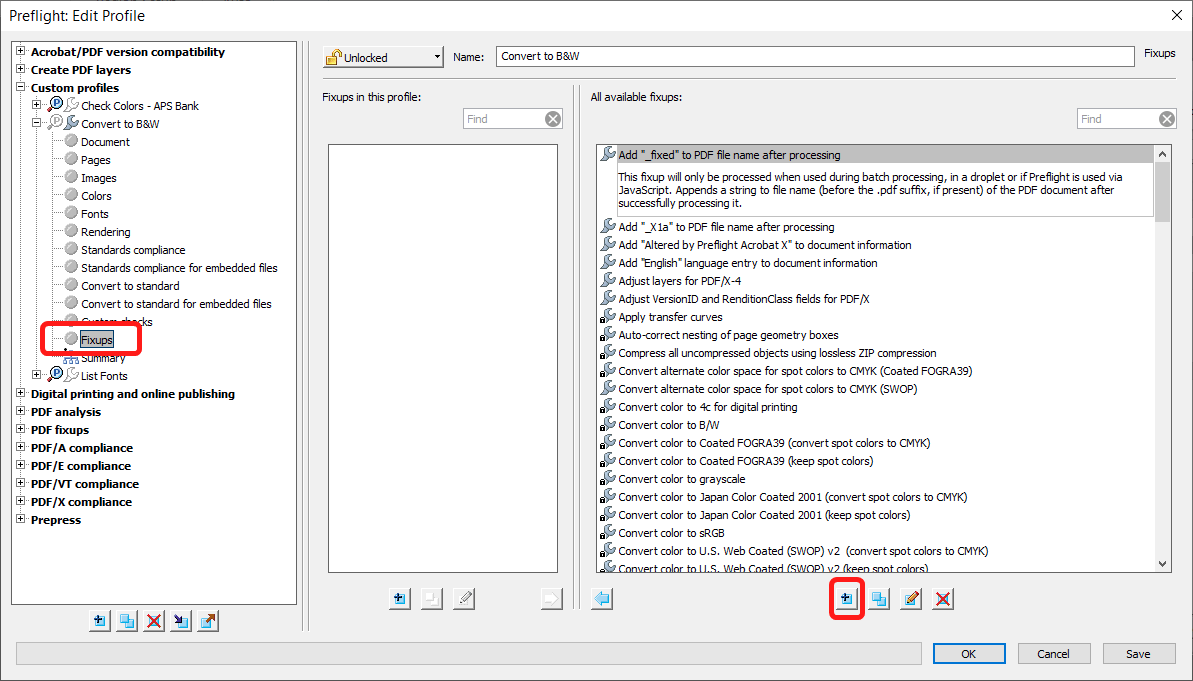The height and width of the screenshot is (681, 1193).
Task: Expand the PDF fixups category
Action: [21, 429]
